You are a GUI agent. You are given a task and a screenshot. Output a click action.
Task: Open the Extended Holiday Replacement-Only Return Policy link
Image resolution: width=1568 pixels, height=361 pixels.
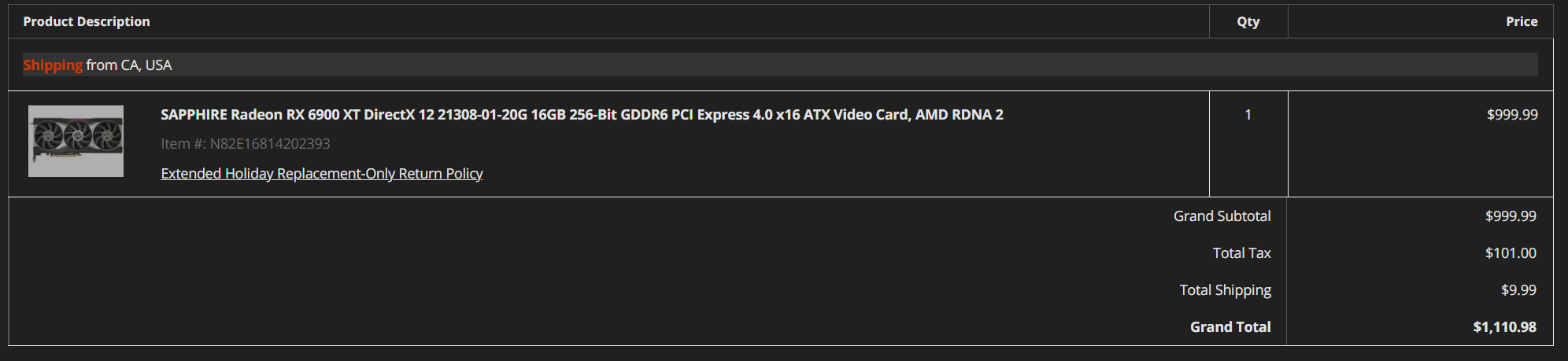[x=321, y=174]
